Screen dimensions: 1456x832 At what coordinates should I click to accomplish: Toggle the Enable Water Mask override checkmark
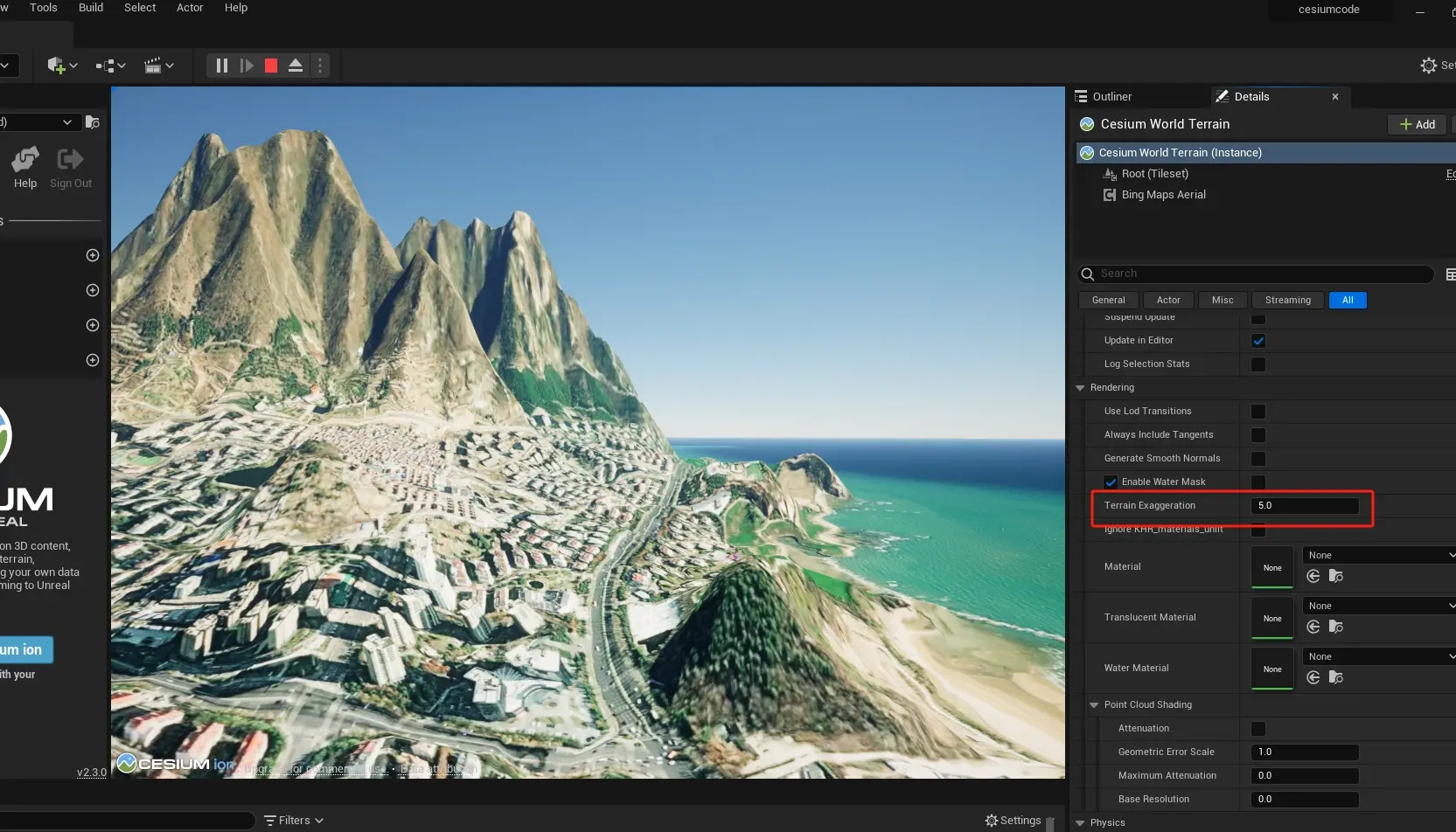click(1111, 482)
